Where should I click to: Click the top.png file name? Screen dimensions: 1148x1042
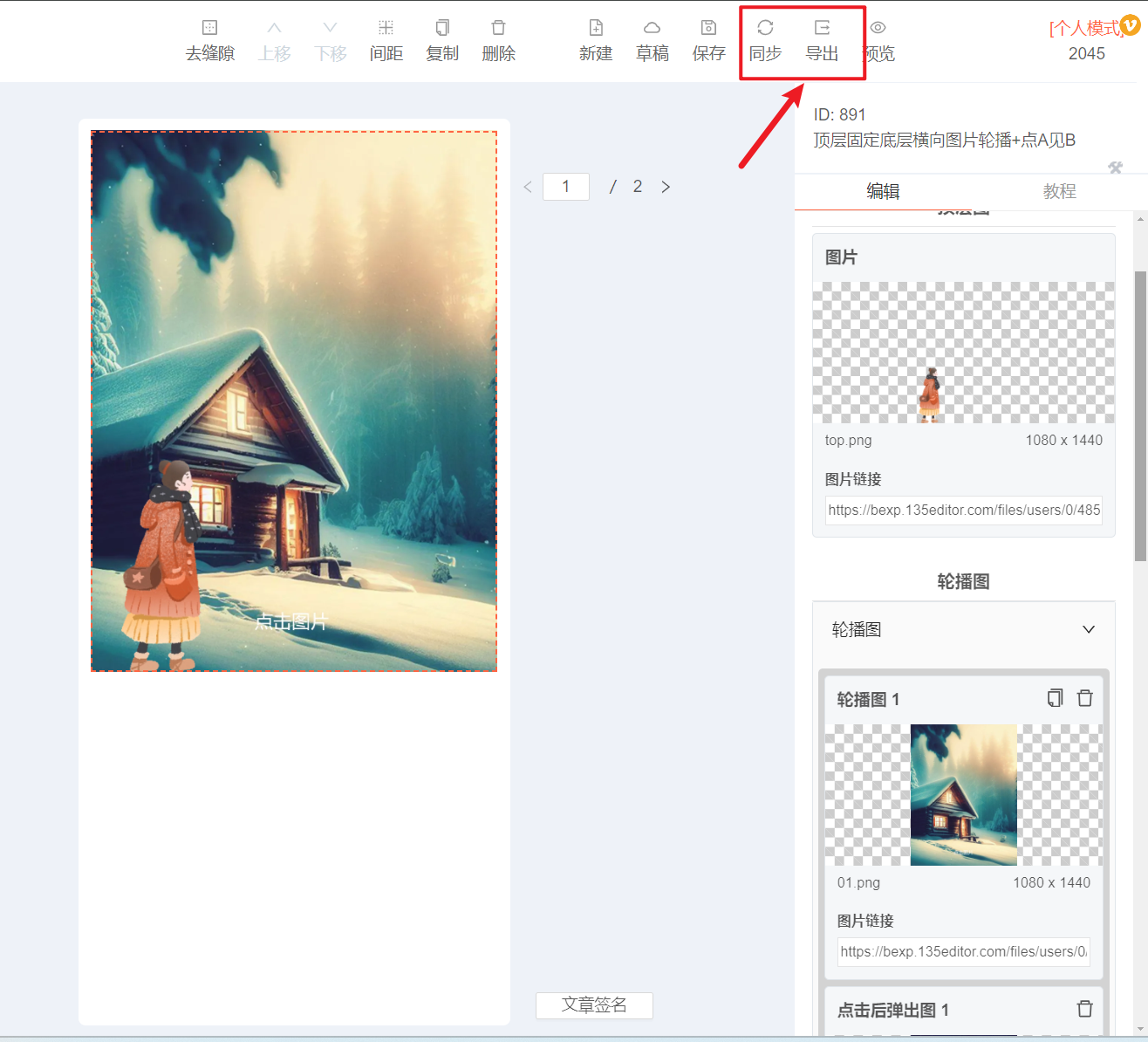pos(848,440)
